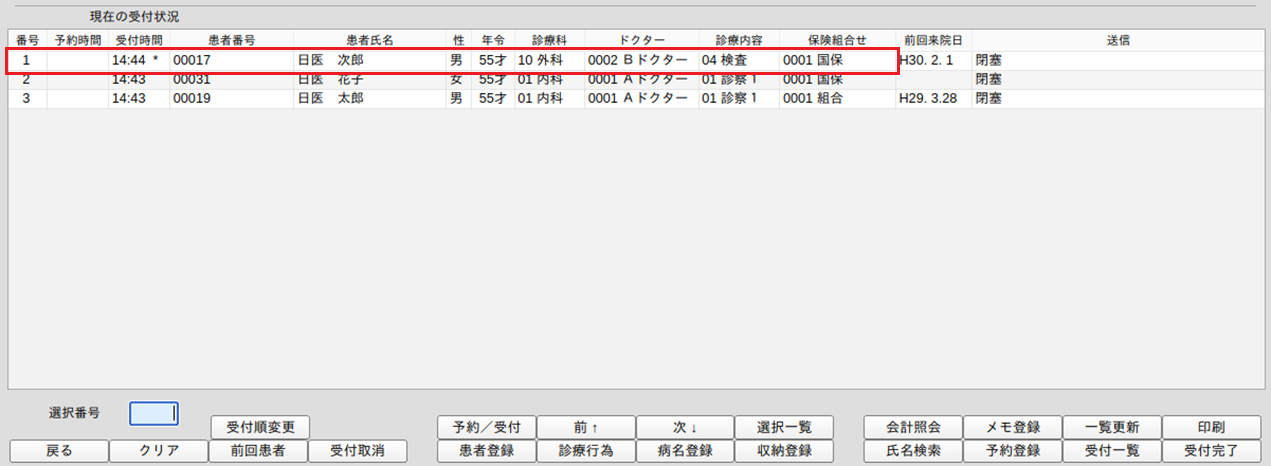Select patient 日医 花子
This screenshot has width=1271, height=466.
click(329, 79)
